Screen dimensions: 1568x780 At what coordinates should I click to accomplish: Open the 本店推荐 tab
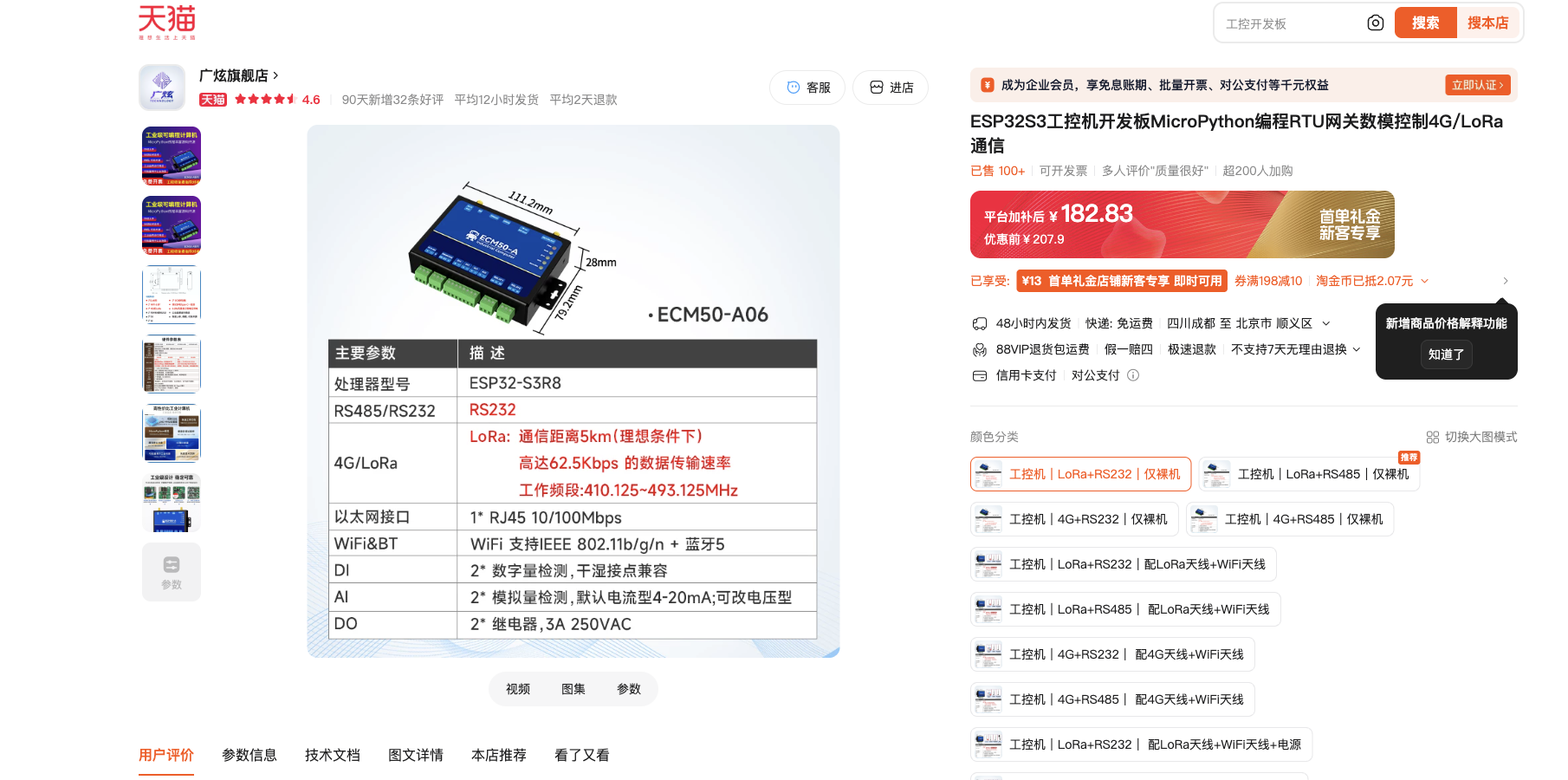click(x=499, y=755)
